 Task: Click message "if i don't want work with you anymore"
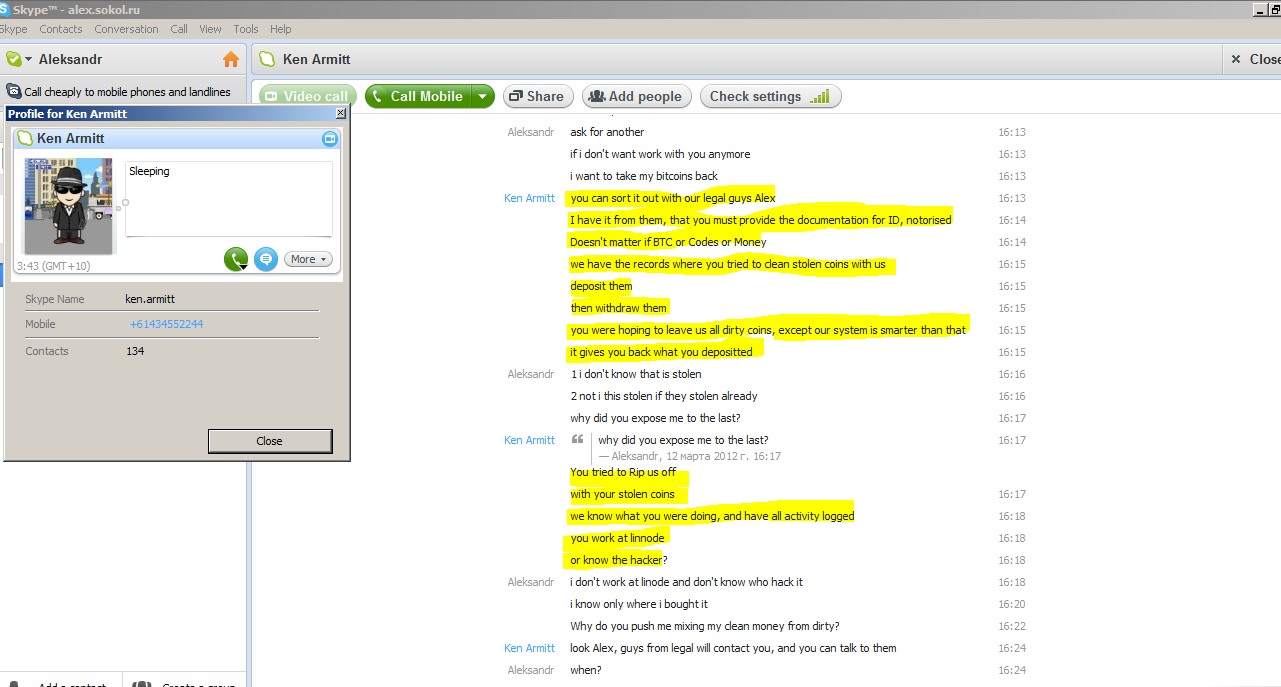(660, 154)
